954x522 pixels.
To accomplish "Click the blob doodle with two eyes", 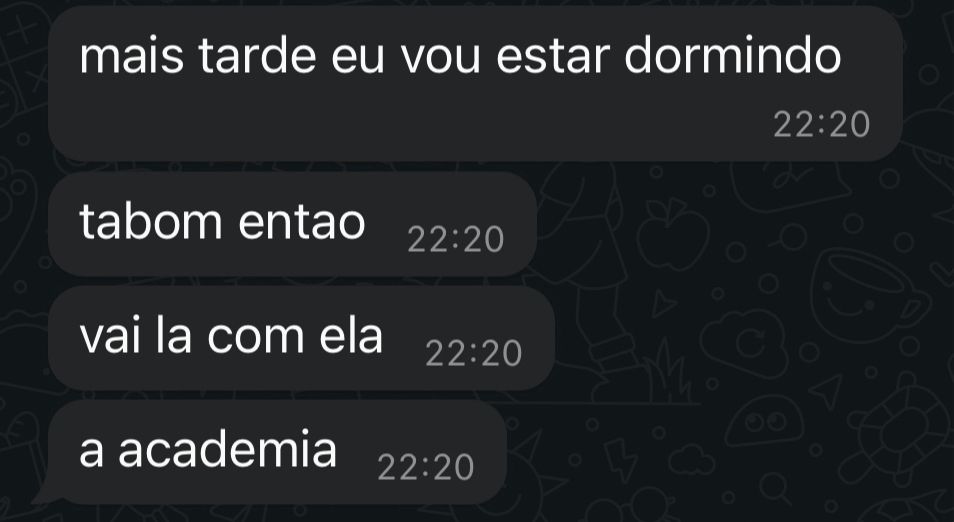I will click(765, 421).
